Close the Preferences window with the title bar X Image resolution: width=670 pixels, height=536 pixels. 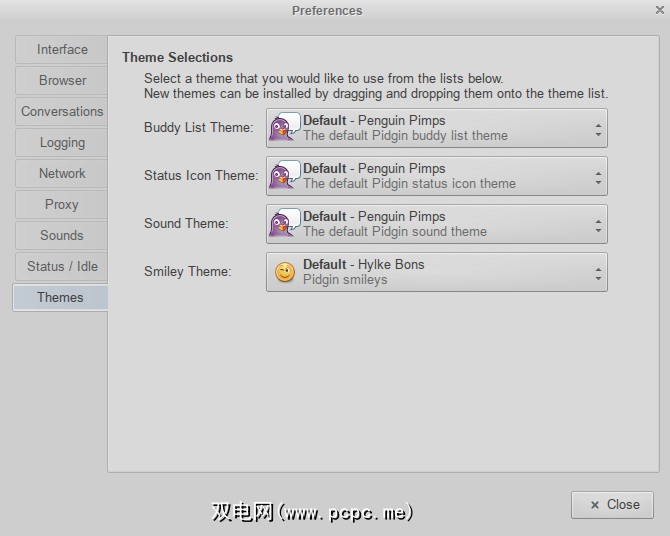click(659, 10)
